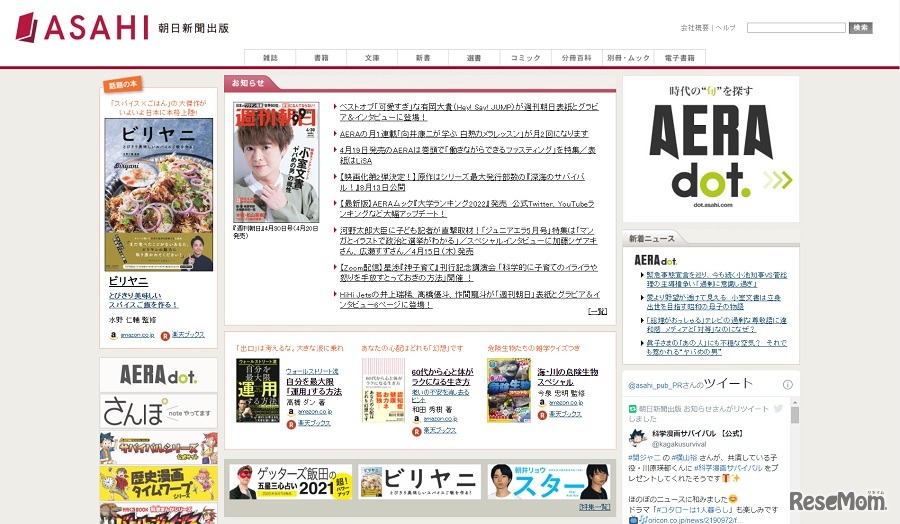Open 楽天ブックス link under ビリヤニ

(x=188, y=335)
